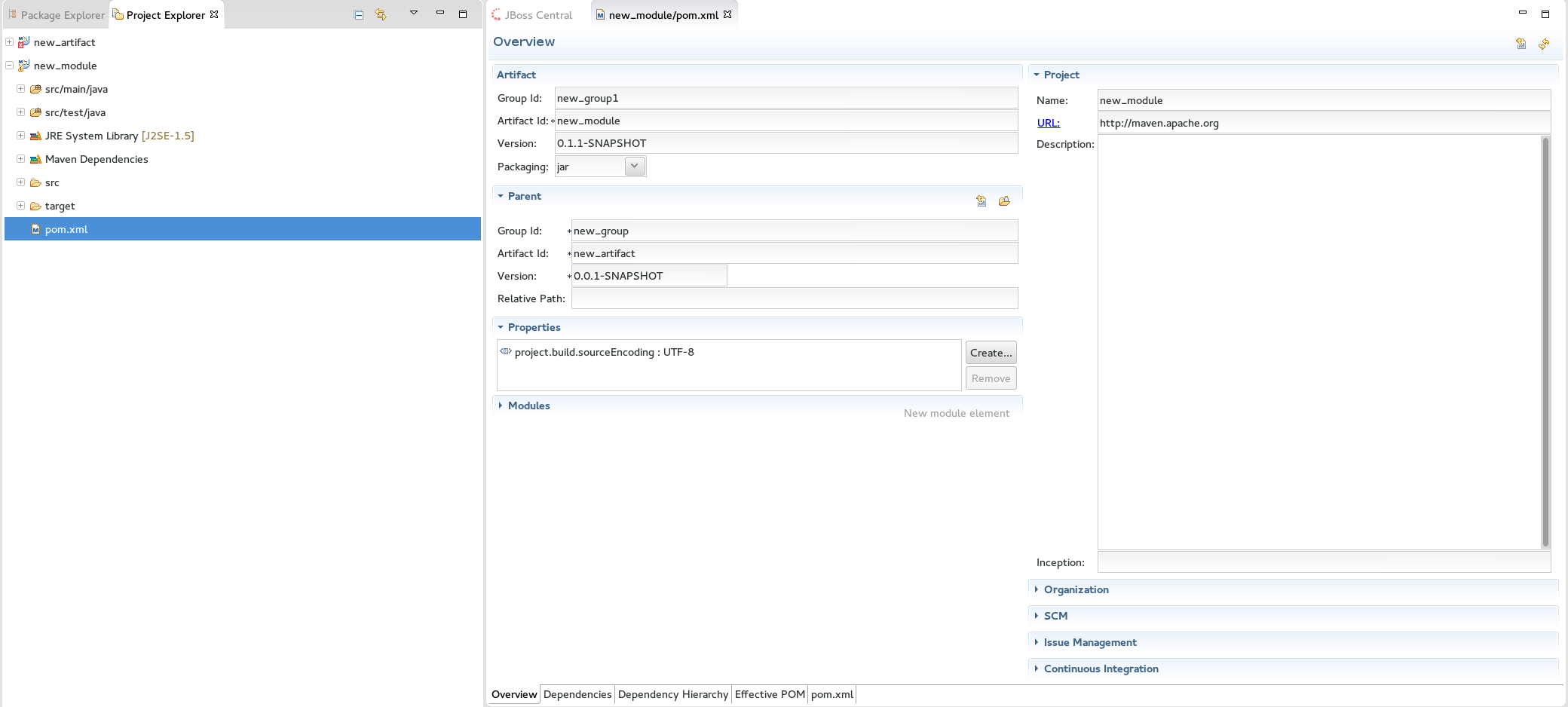Expand src folder node

(x=21, y=182)
